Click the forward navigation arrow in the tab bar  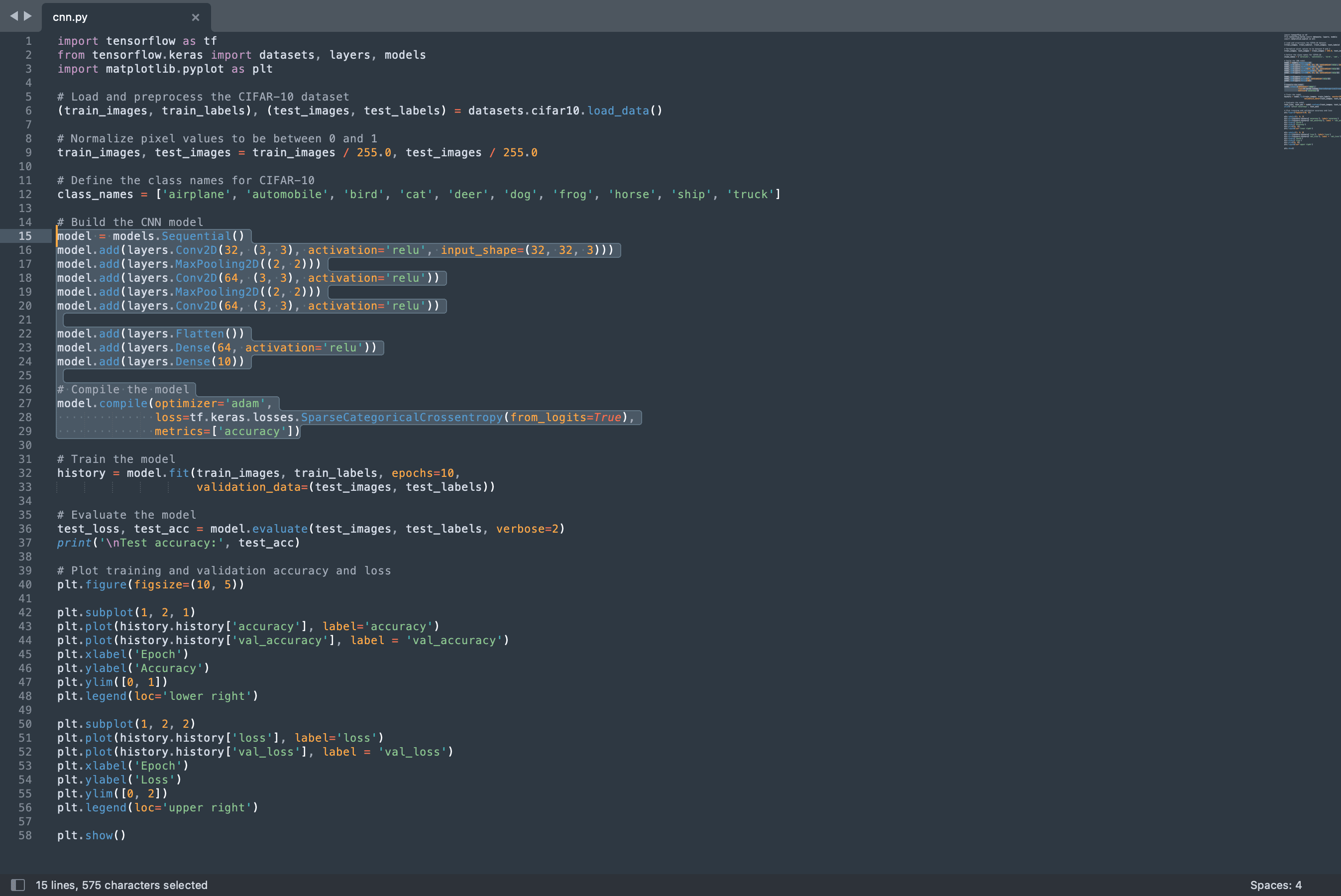(x=27, y=16)
